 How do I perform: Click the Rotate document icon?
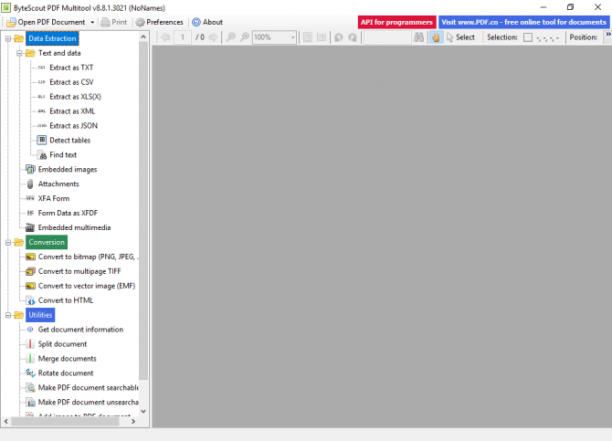(30, 373)
